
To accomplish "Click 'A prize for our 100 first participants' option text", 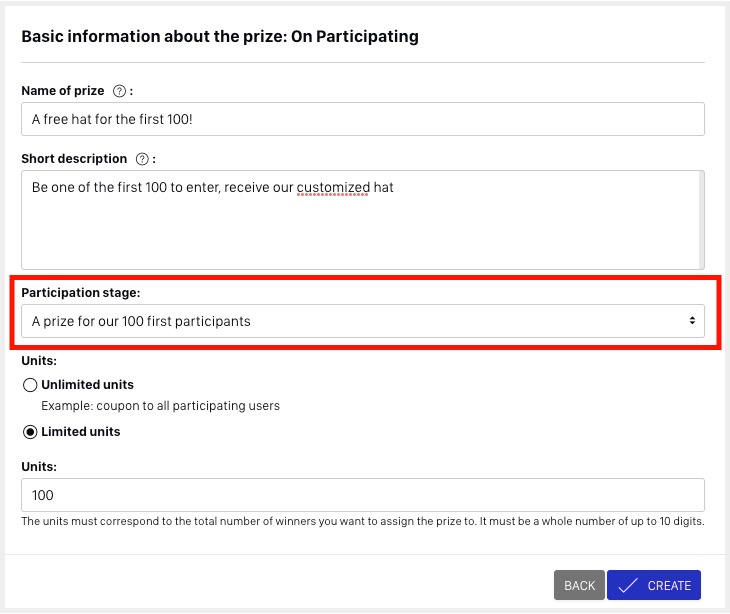I will pyautogui.click(x=141, y=321).
